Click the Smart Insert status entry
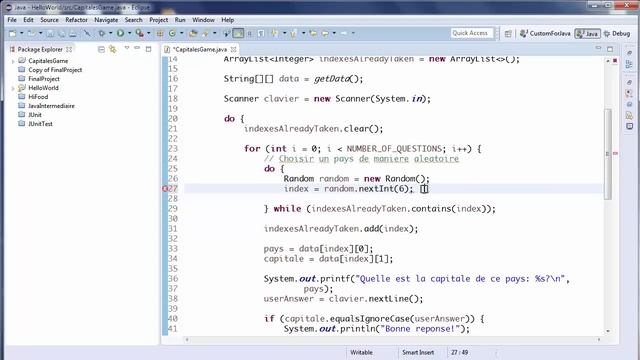This screenshot has width=640, height=360. tap(418, 352)
